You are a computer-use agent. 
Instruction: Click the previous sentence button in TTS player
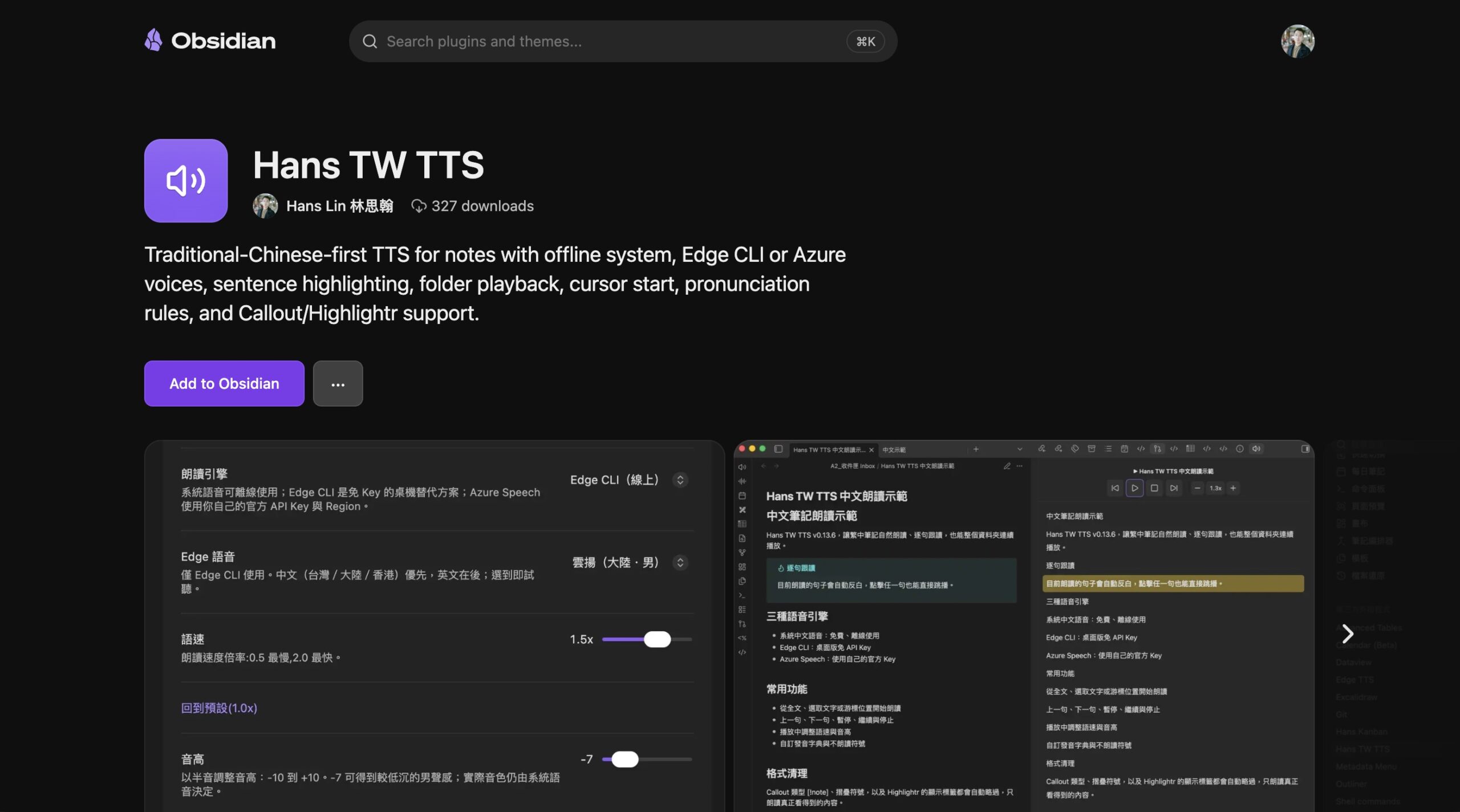1115,488
